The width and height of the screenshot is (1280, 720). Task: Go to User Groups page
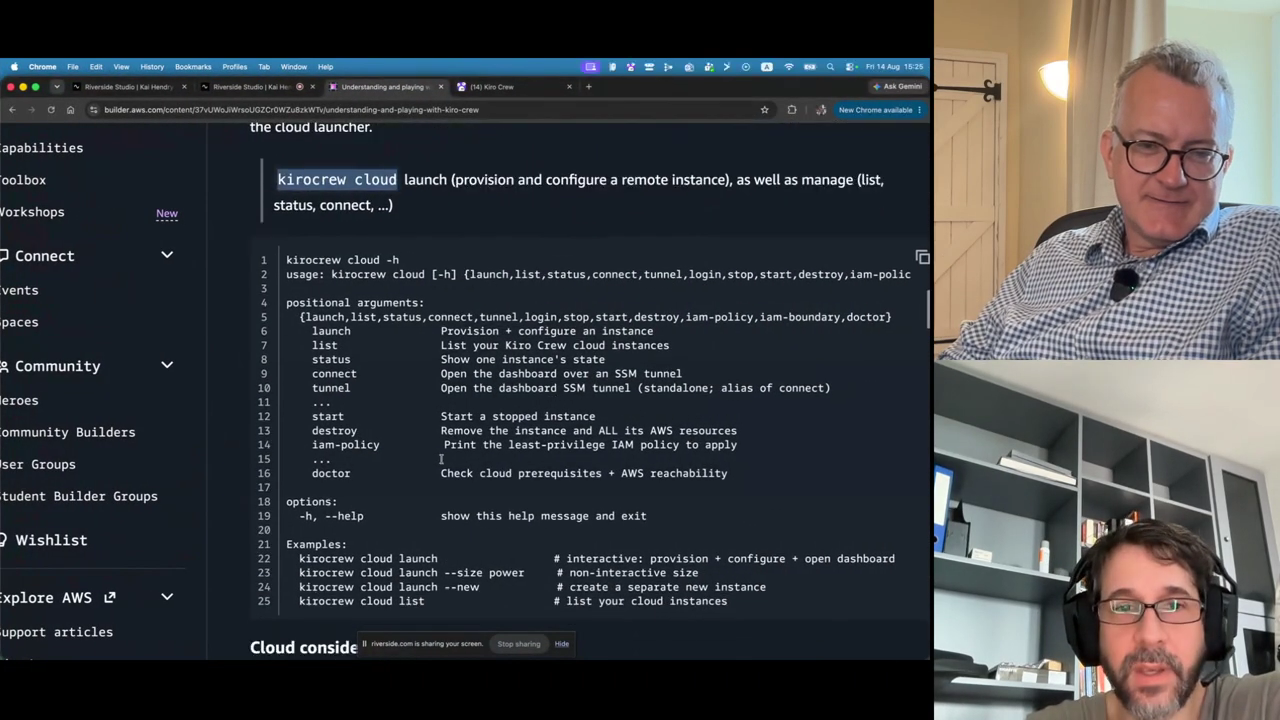[x=38, y=464]
